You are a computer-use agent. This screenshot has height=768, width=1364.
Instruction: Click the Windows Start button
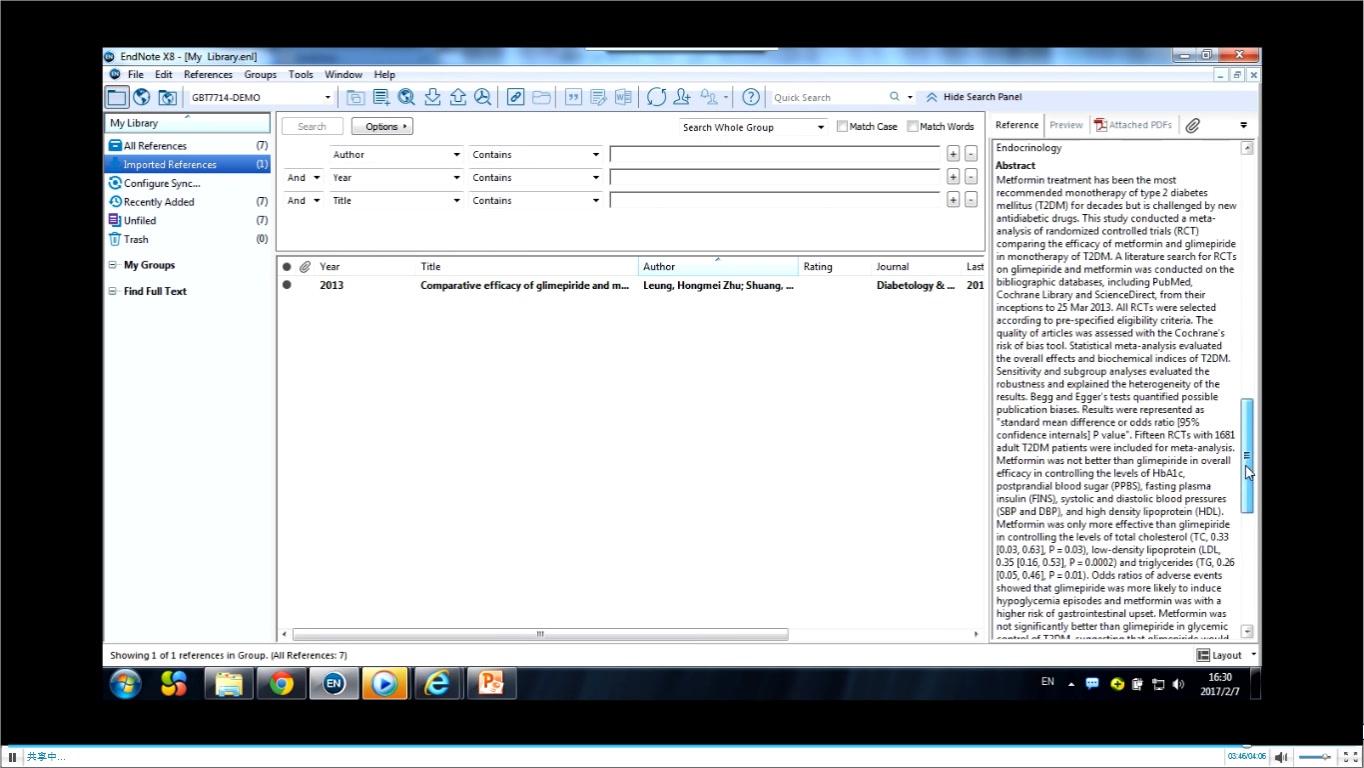coord(125,683)
